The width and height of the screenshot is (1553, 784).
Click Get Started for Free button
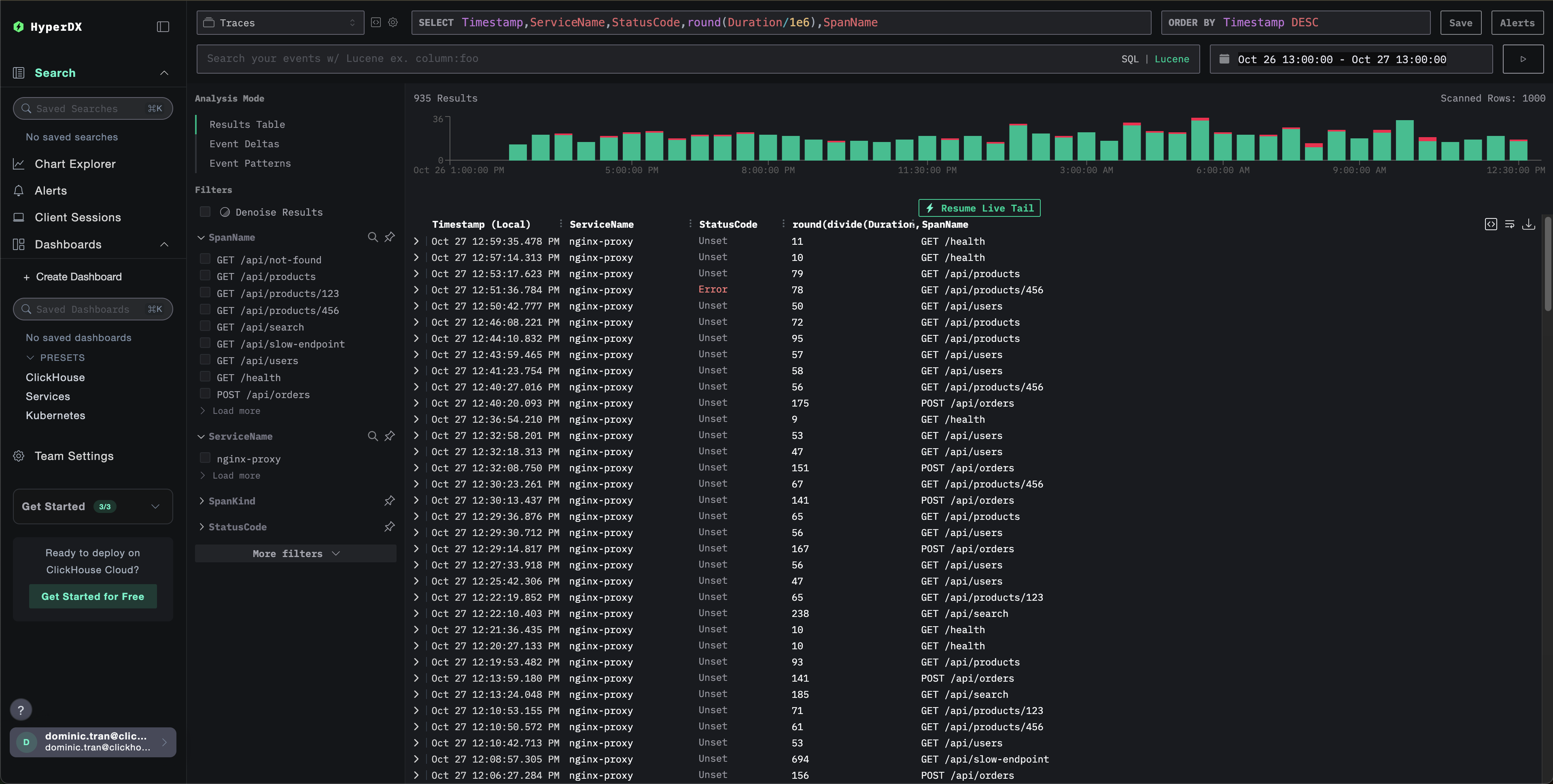pyautogui.click(x=93, y=596)
